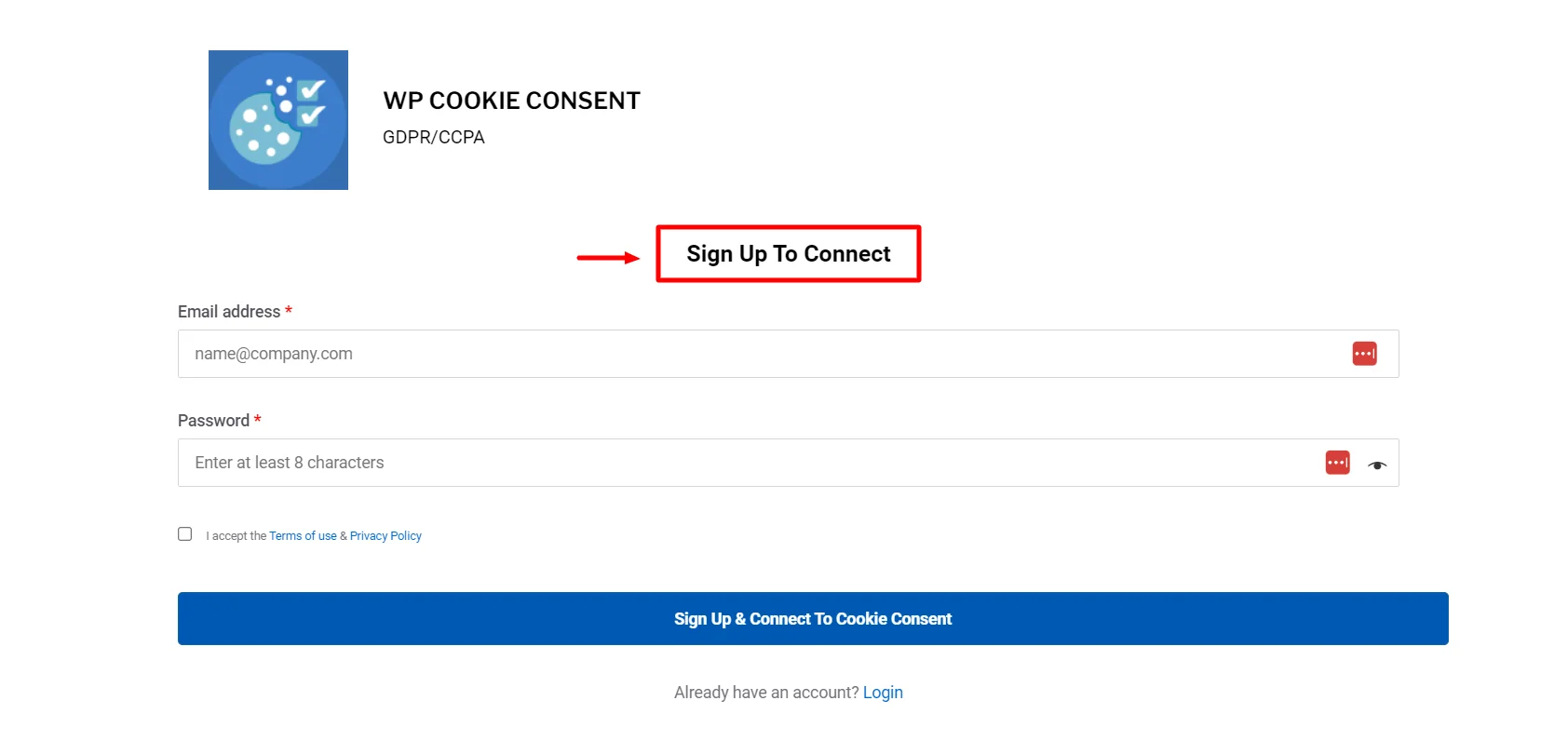Click the Email address field label
1568x741 pixels.
228,311
